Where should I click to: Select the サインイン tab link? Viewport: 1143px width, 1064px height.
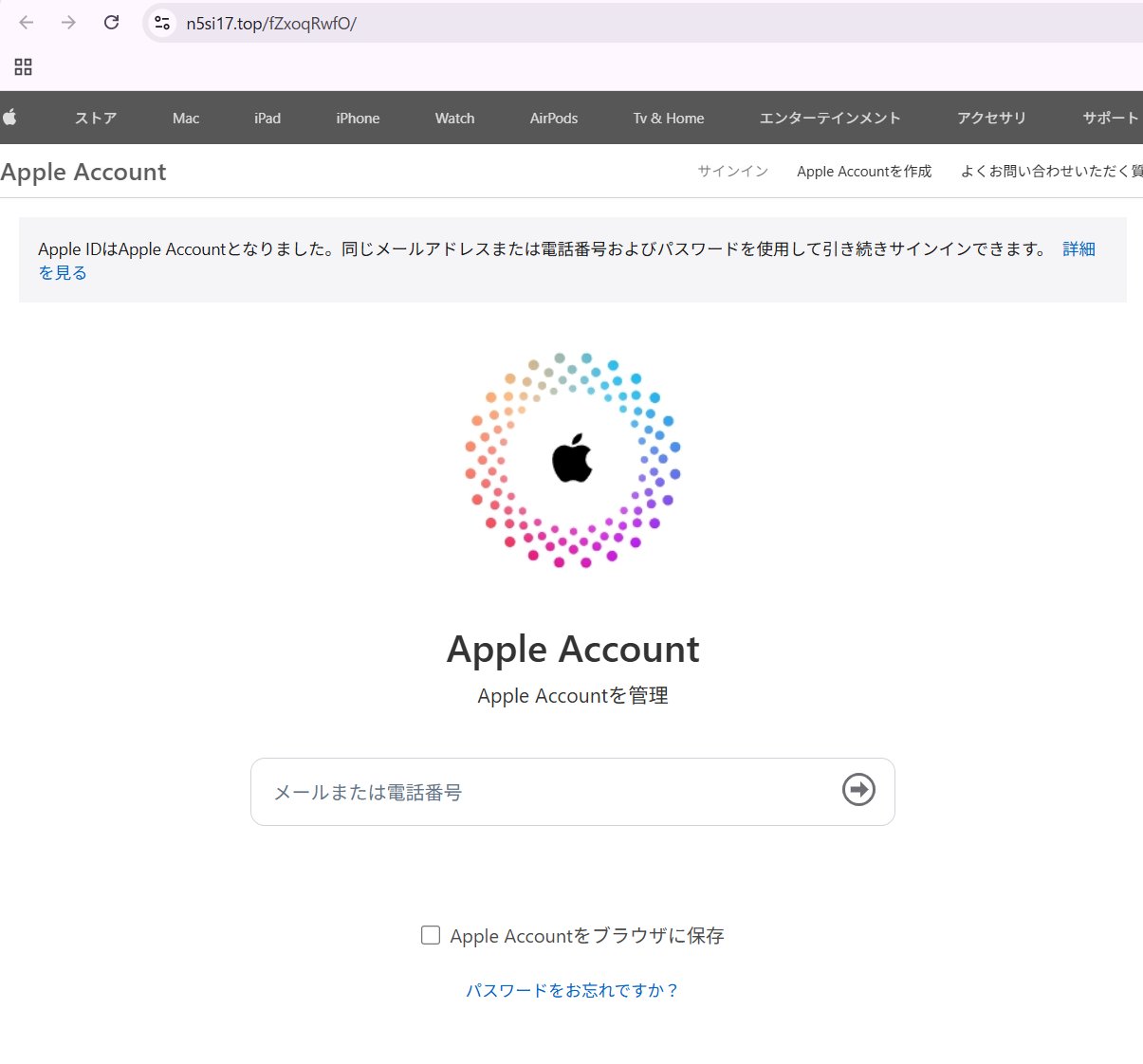pos(732,171)
